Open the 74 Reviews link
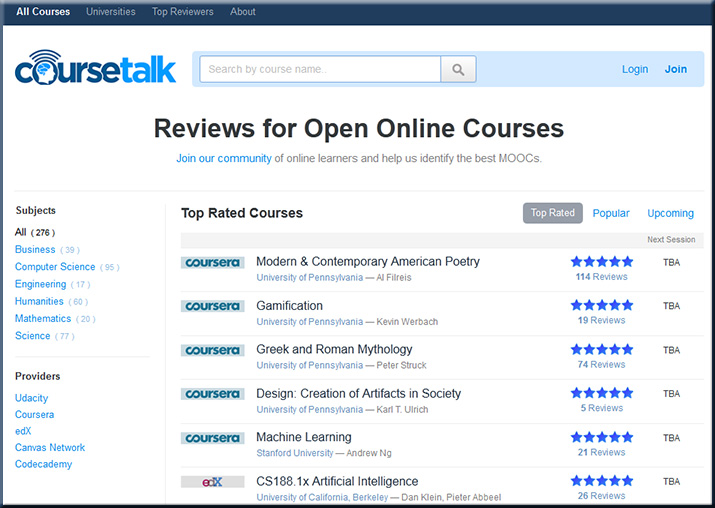This screenshot has height=508, width=715. pyautogui.click(x=601, y=365)
